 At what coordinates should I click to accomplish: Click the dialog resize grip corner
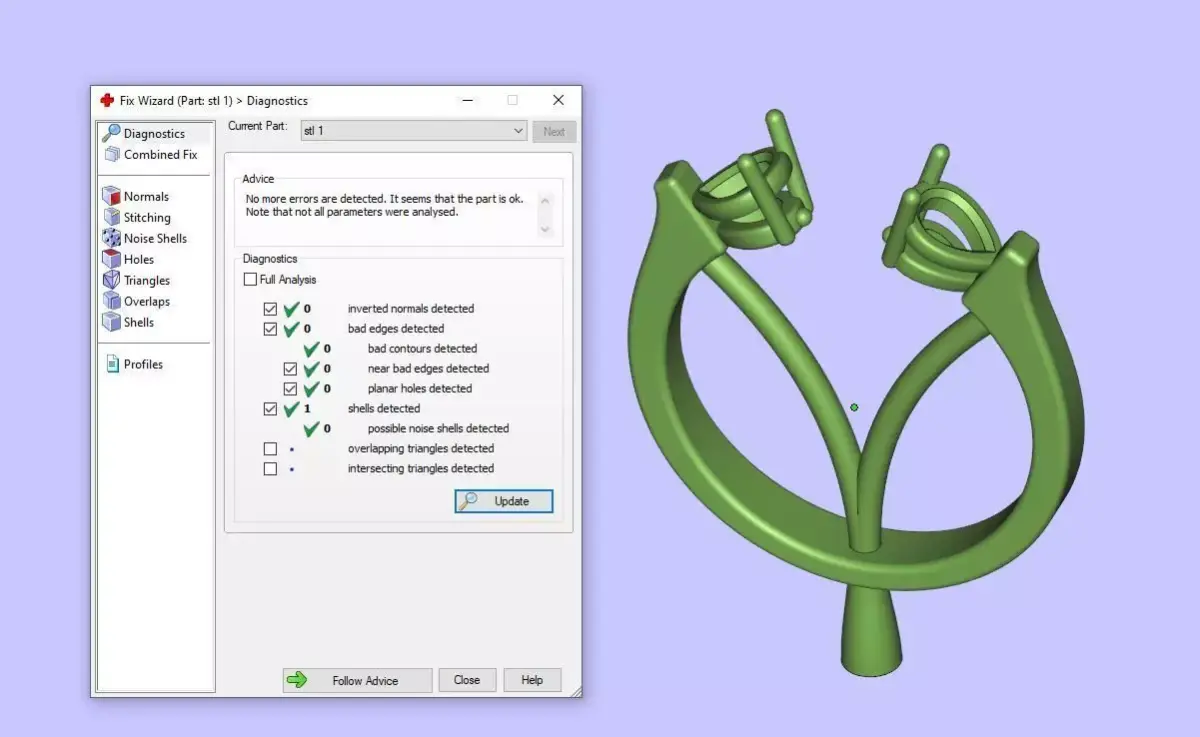574,690
